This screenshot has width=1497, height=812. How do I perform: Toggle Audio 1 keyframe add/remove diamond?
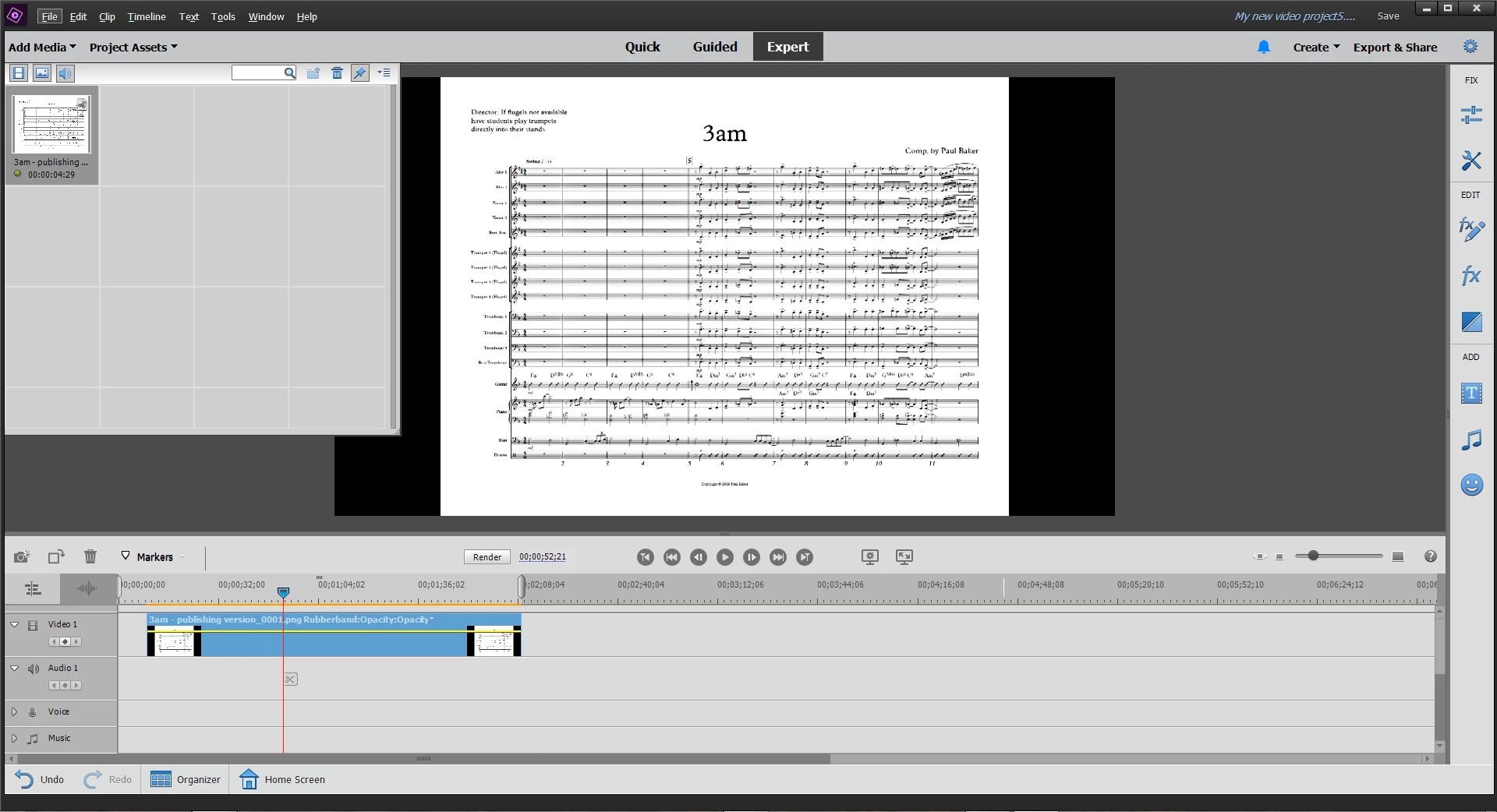(65, 686)
